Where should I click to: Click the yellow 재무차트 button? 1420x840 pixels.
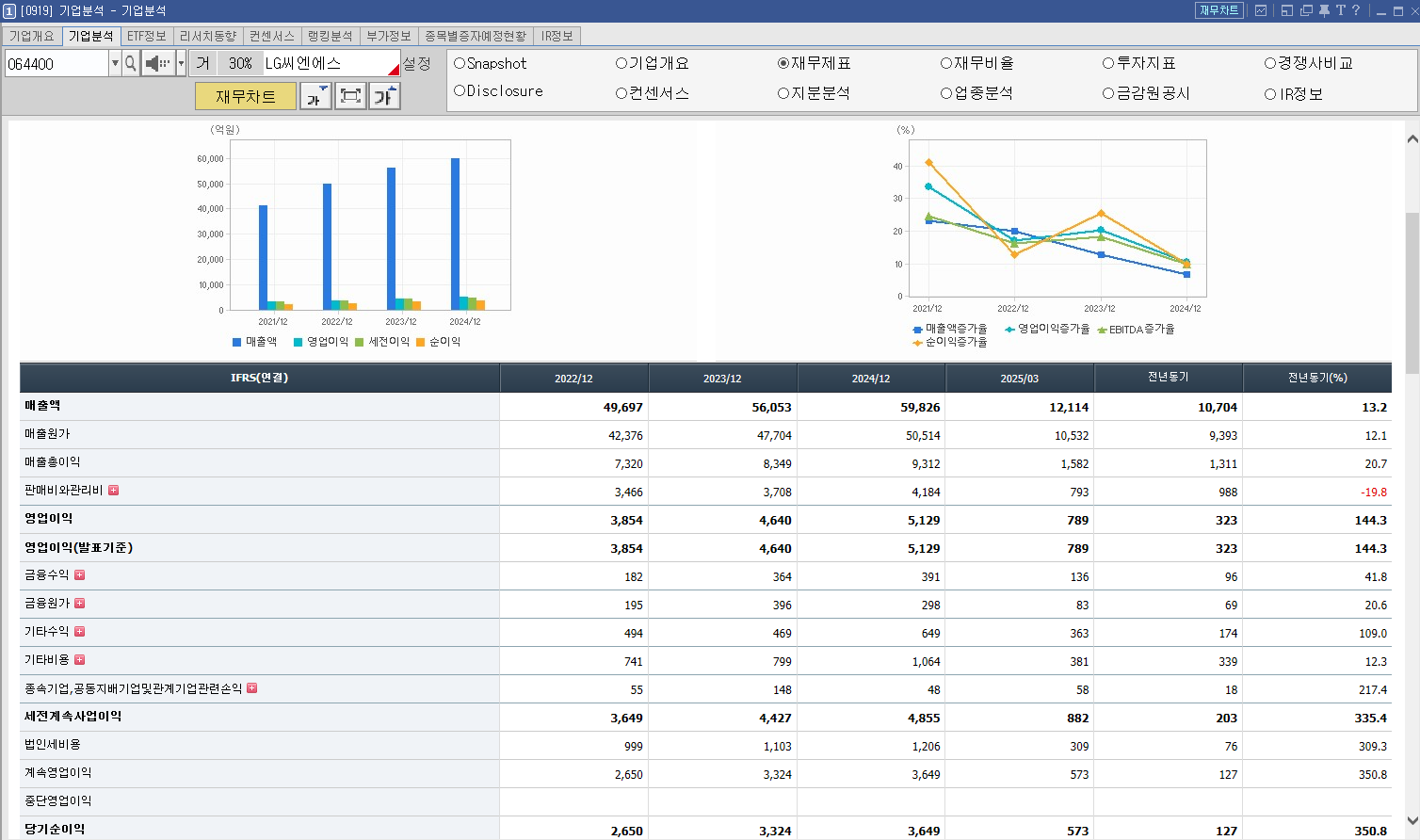tap(246, 96)
